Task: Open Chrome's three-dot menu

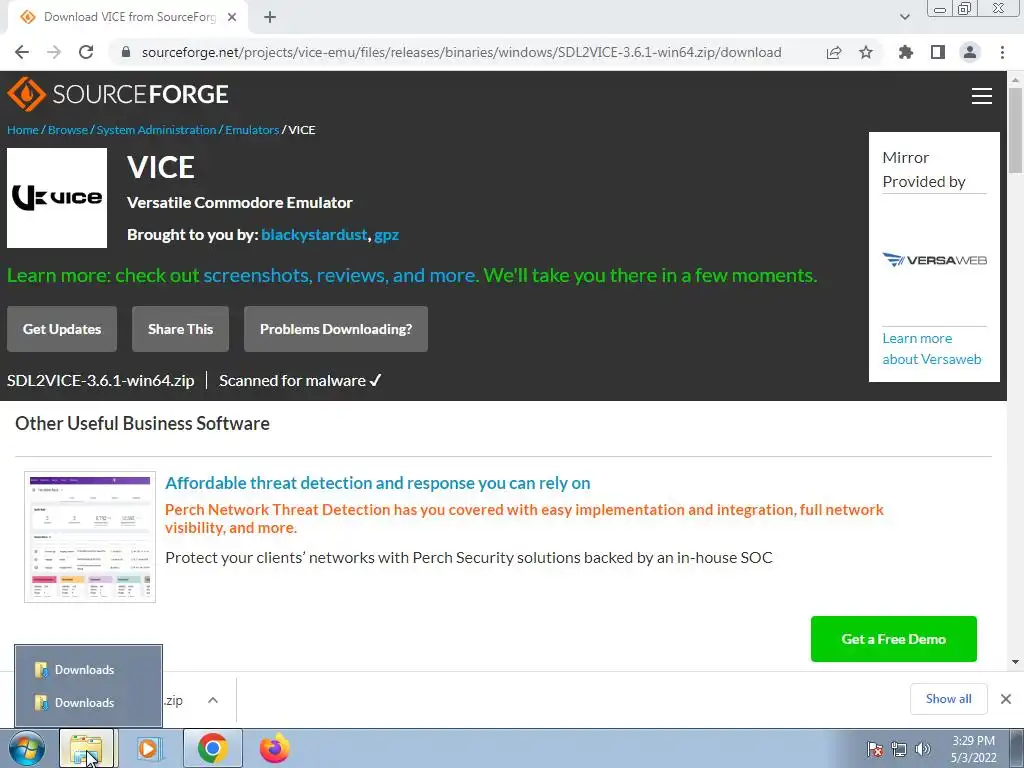Action: [x=1002, y=52]
